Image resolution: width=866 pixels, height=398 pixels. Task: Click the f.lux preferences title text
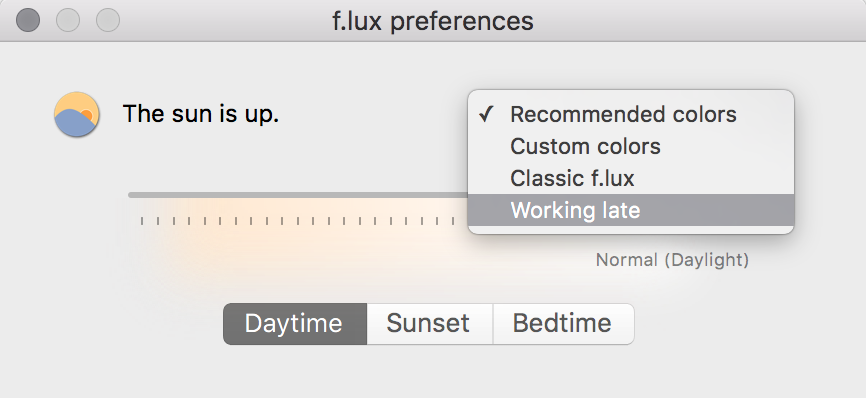(x=433, y=21)
